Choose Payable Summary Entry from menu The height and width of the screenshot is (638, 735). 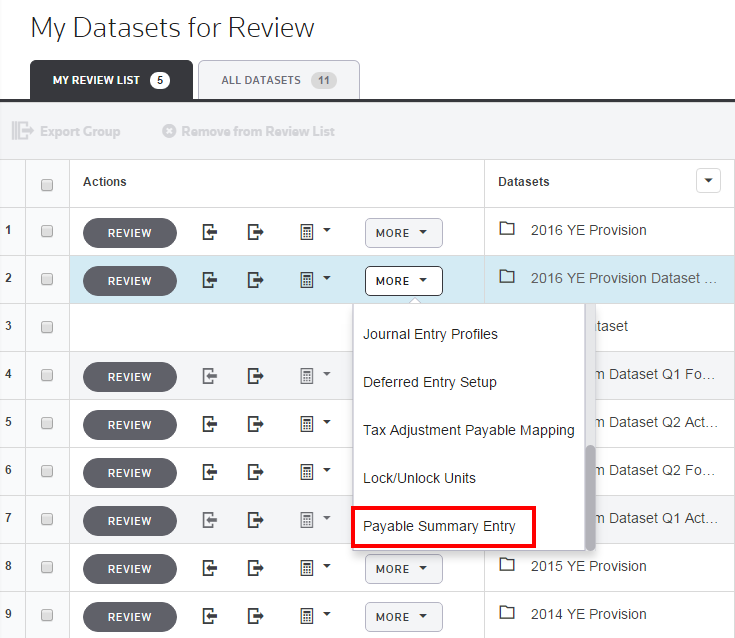(x=440, y=526)
